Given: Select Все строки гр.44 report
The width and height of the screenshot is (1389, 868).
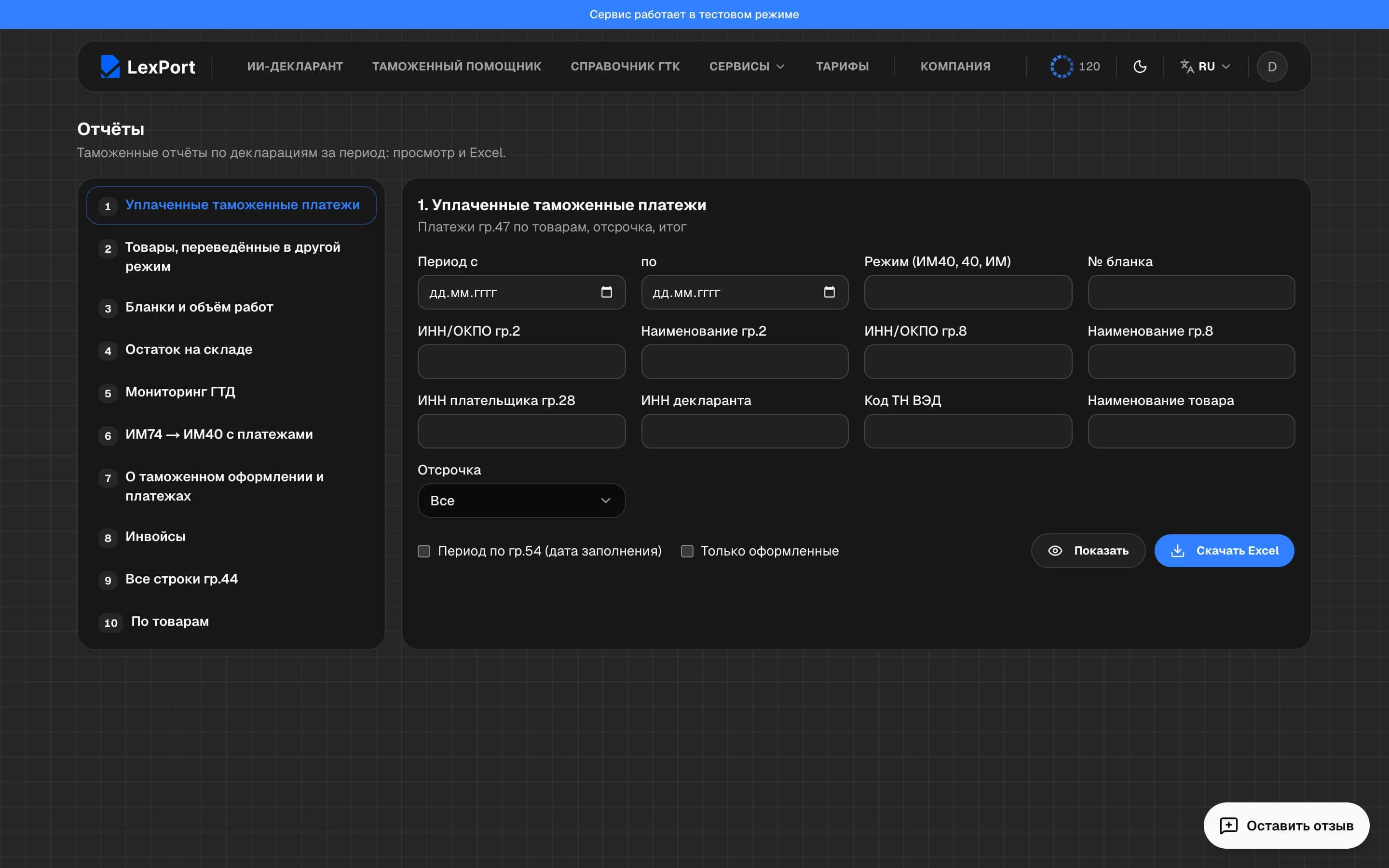Looking at the screenshot, I should 231,579.
